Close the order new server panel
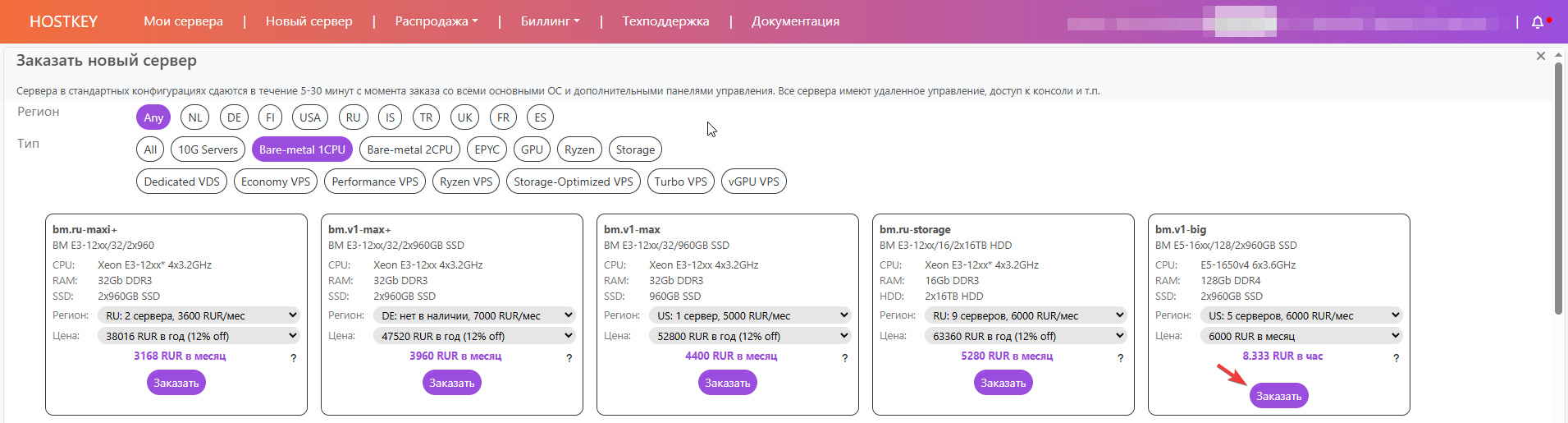1568x423 pixels. (1541, 56)
